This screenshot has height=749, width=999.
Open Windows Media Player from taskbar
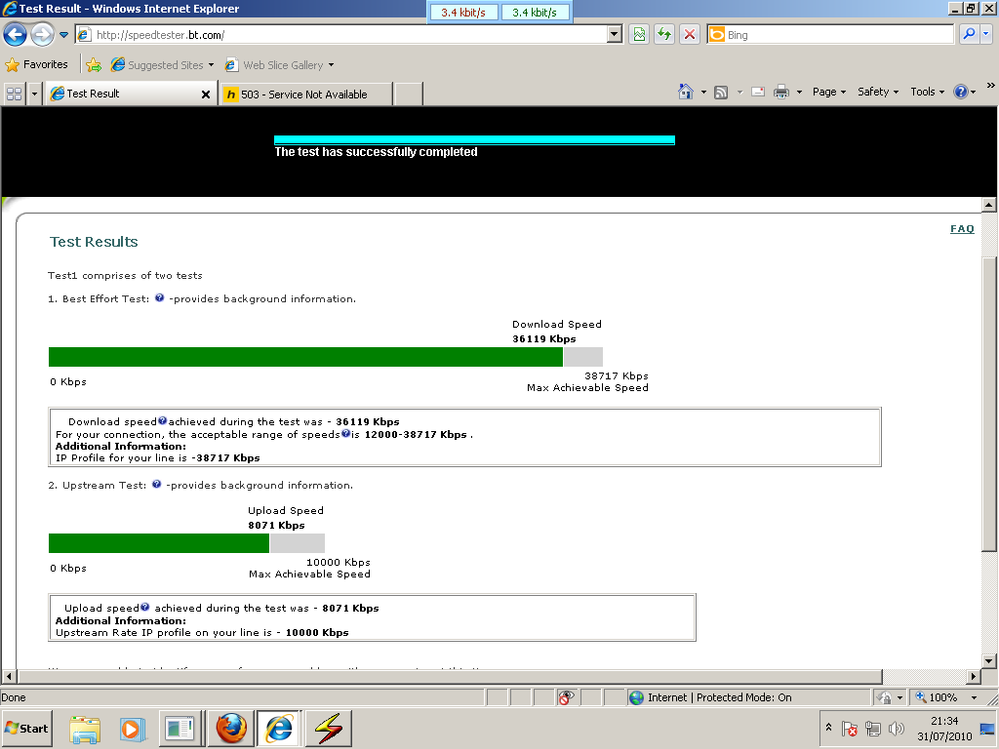click(x=133, y=728)
